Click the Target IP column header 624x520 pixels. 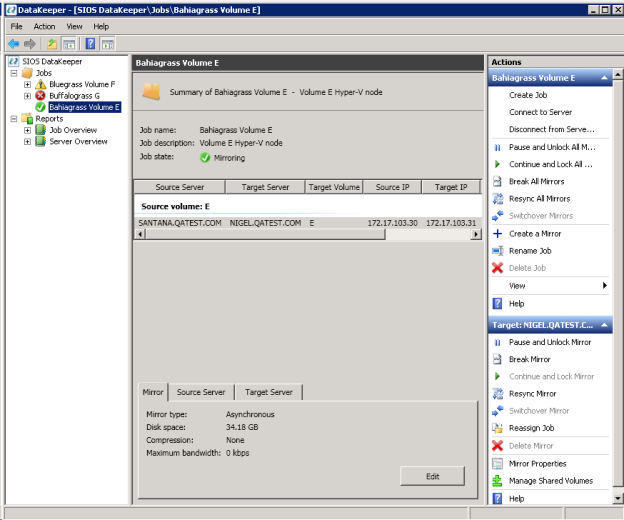coord(451,187)
